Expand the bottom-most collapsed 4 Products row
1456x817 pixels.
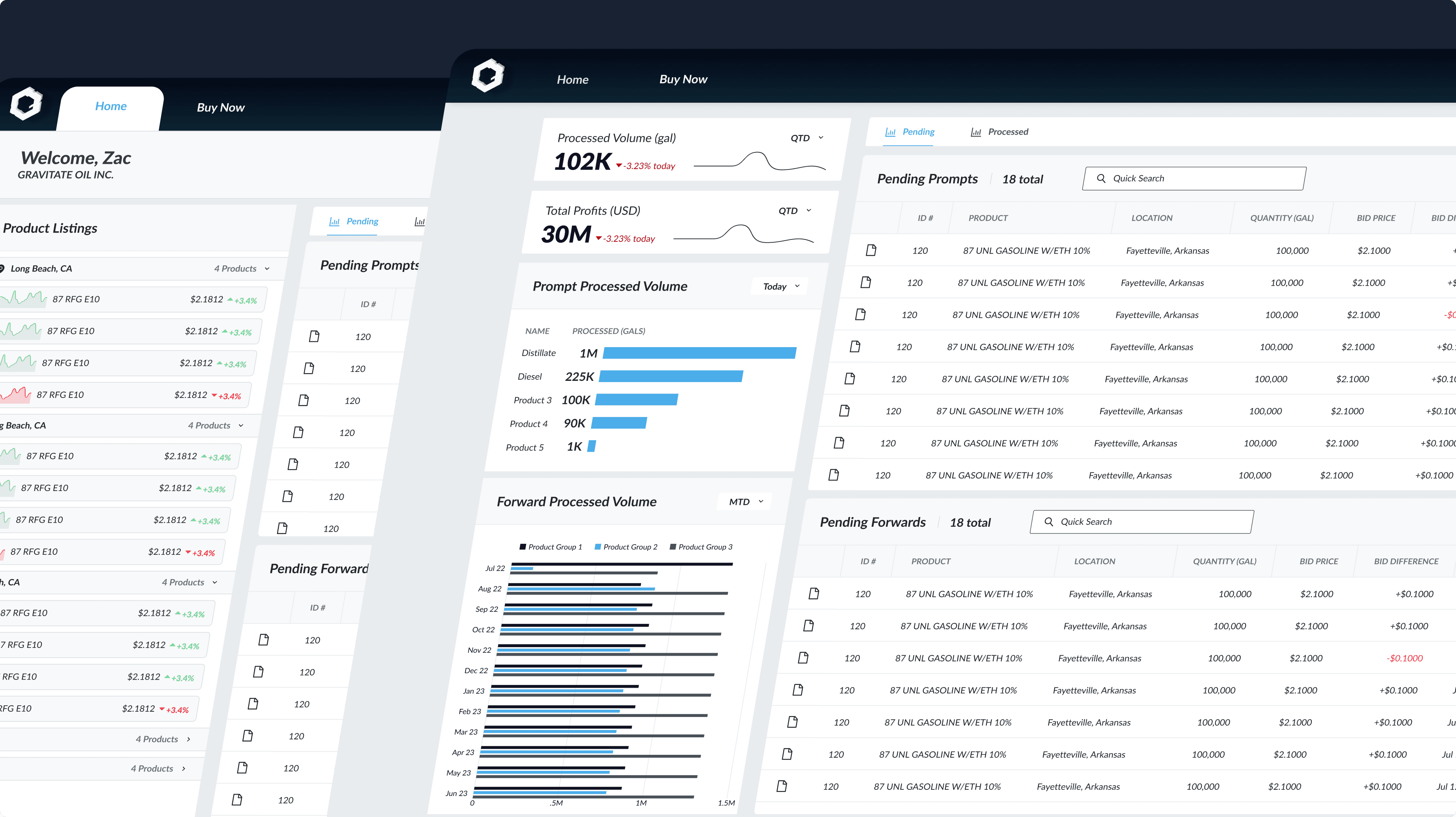(x=184, y=768)
